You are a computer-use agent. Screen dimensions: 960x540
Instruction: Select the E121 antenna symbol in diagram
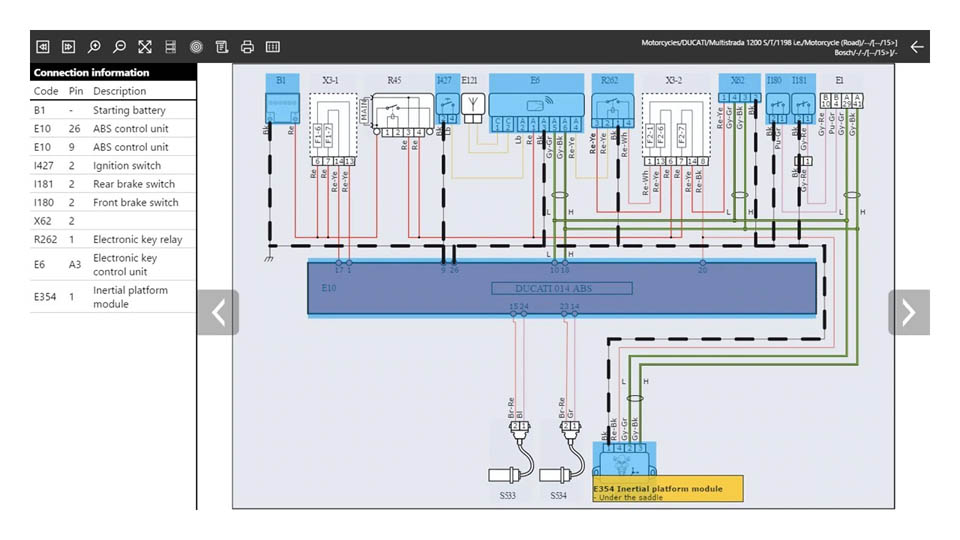click(x=473, y=108)
